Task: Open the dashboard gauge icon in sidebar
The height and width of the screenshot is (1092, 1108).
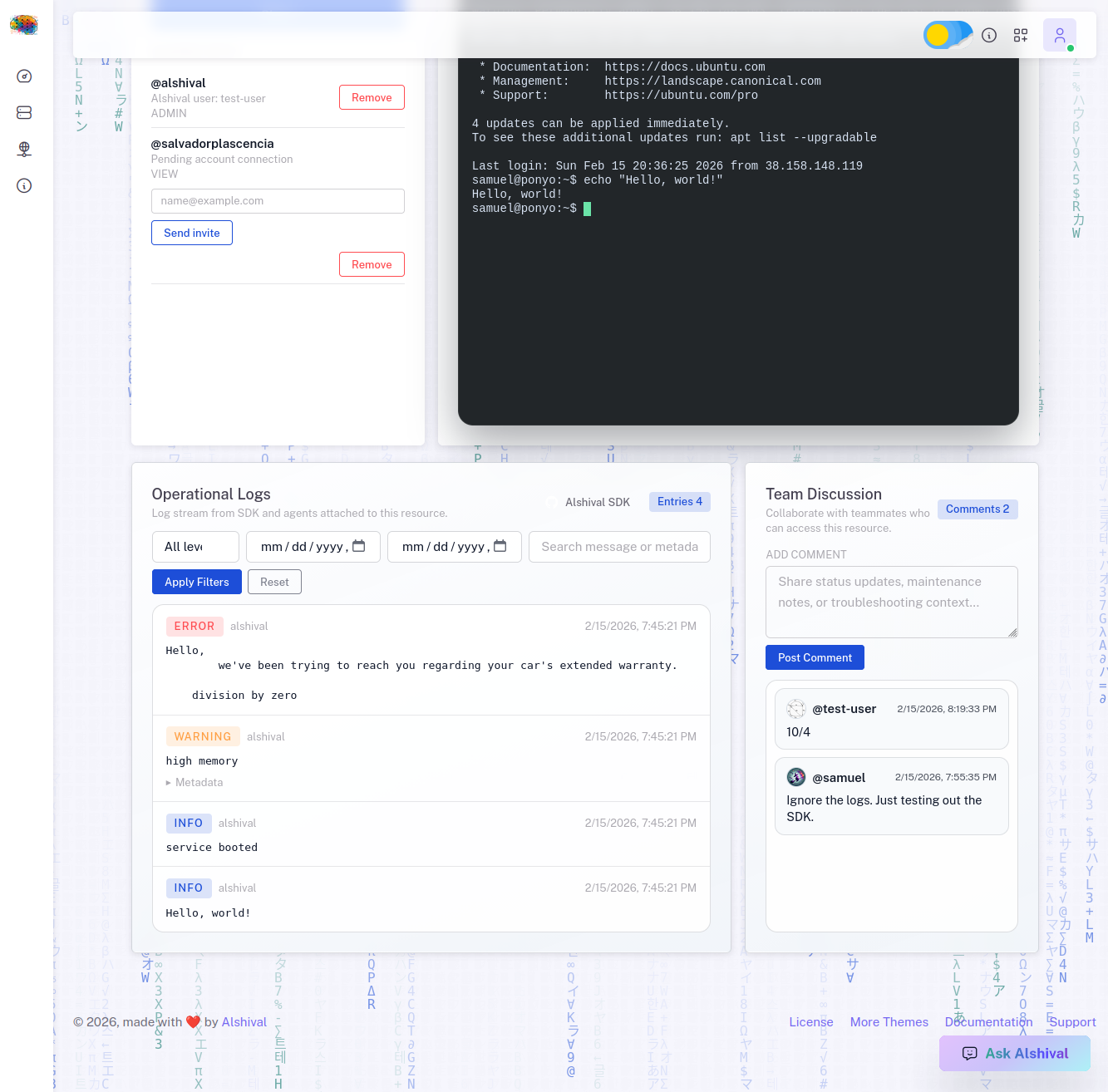Action: point(24,76)
